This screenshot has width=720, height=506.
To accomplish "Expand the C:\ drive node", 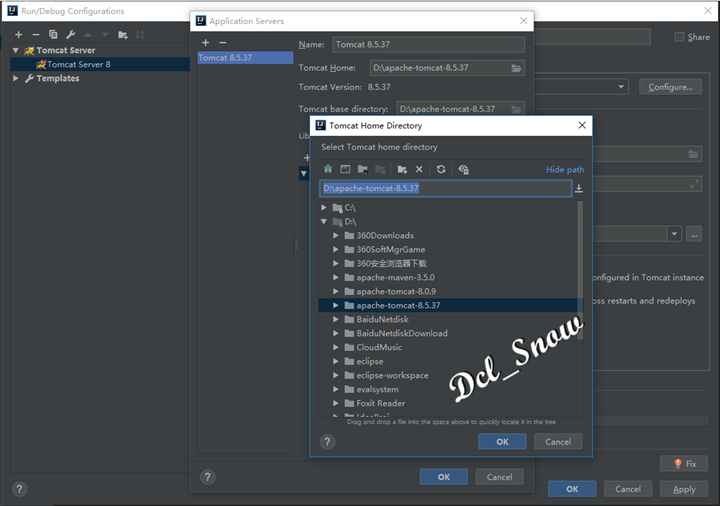I will 324,208.
